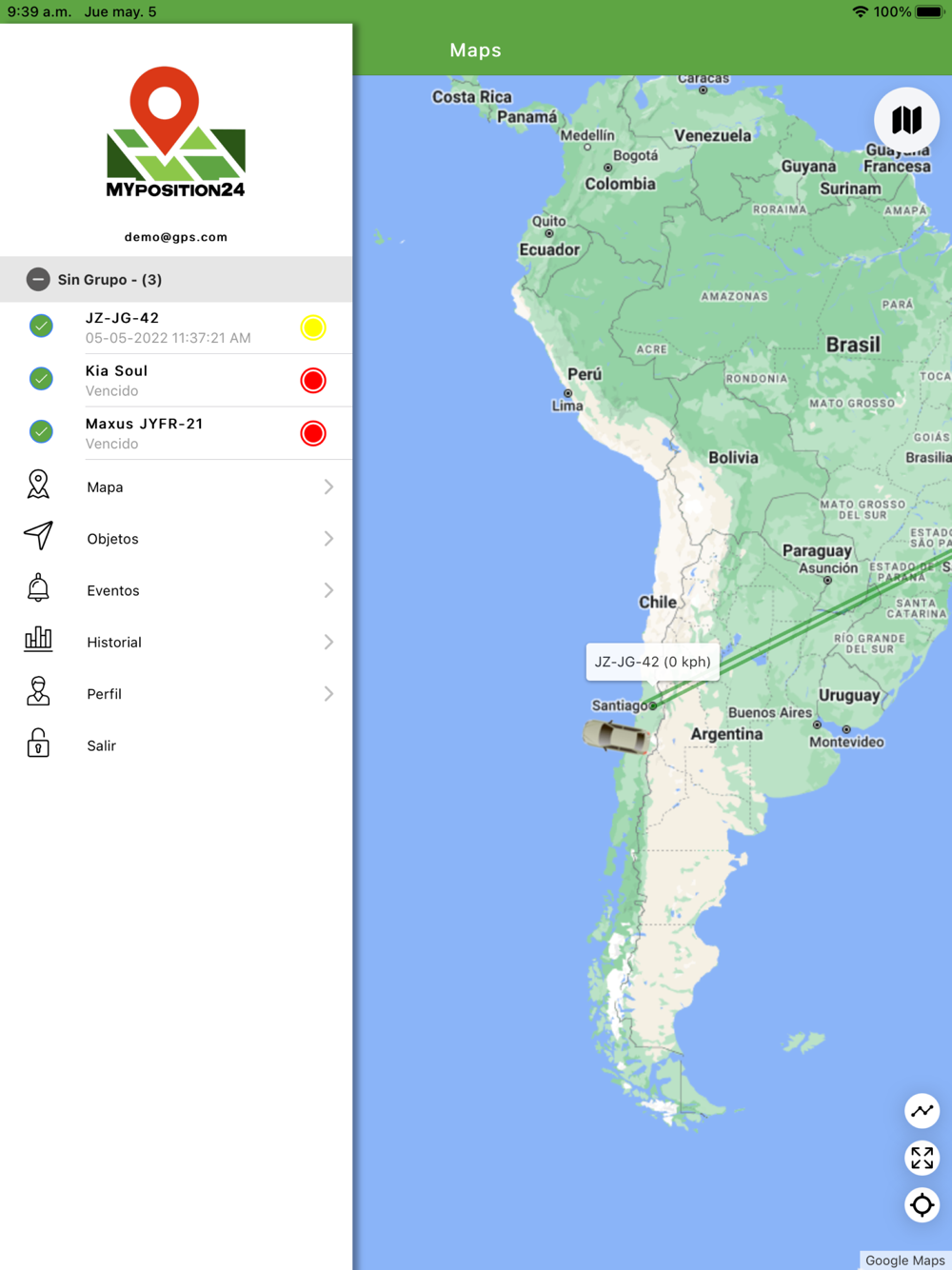This screenshot has width=952, height=1270.
Task: Open the map layers button
Action: tap(906, 120)
